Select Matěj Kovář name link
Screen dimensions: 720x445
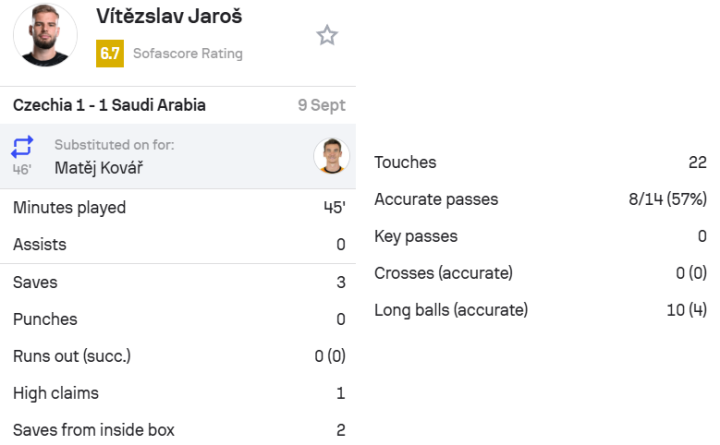[99, 168]
